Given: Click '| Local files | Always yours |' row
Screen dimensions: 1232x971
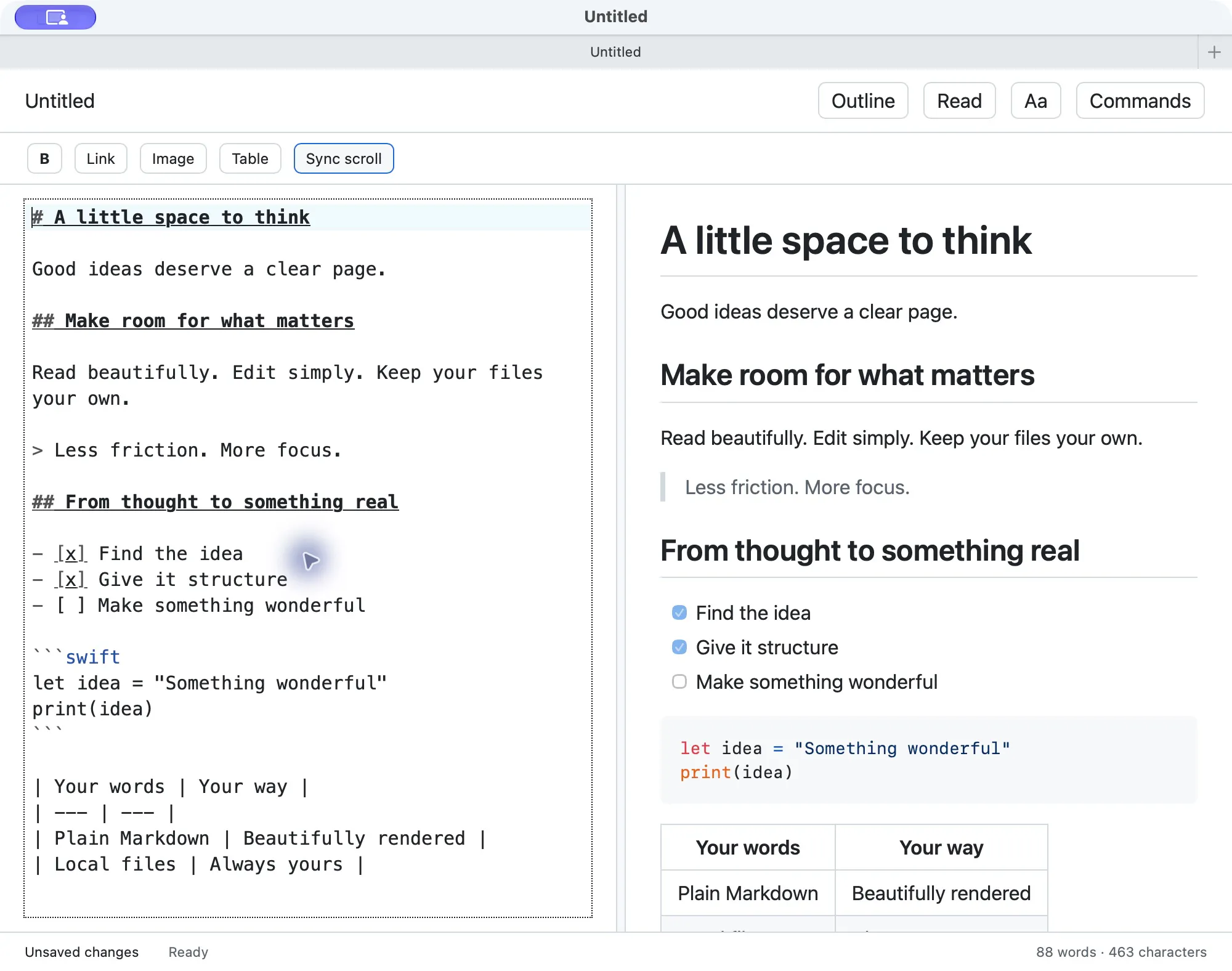Looking at the screenshot, I should [200, 864].
